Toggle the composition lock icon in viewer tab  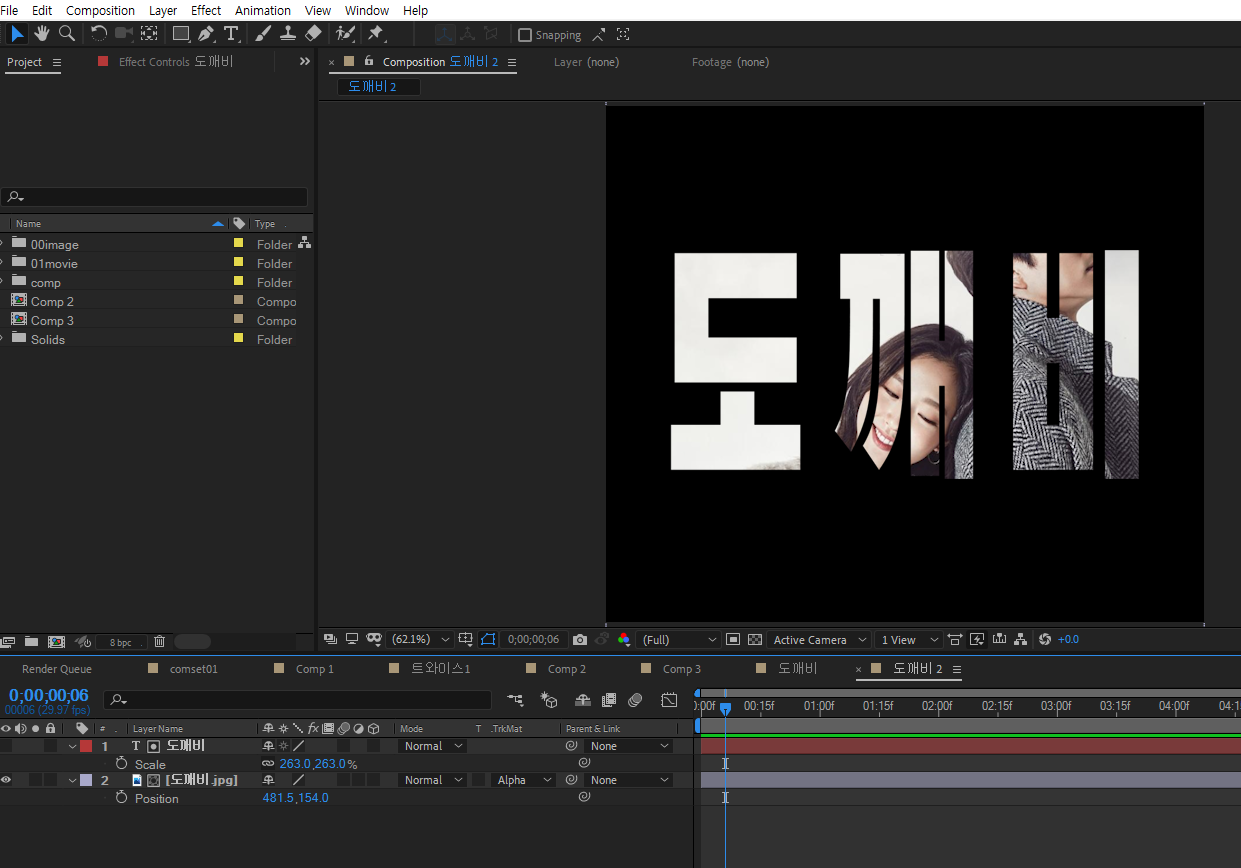coord(368,61)
